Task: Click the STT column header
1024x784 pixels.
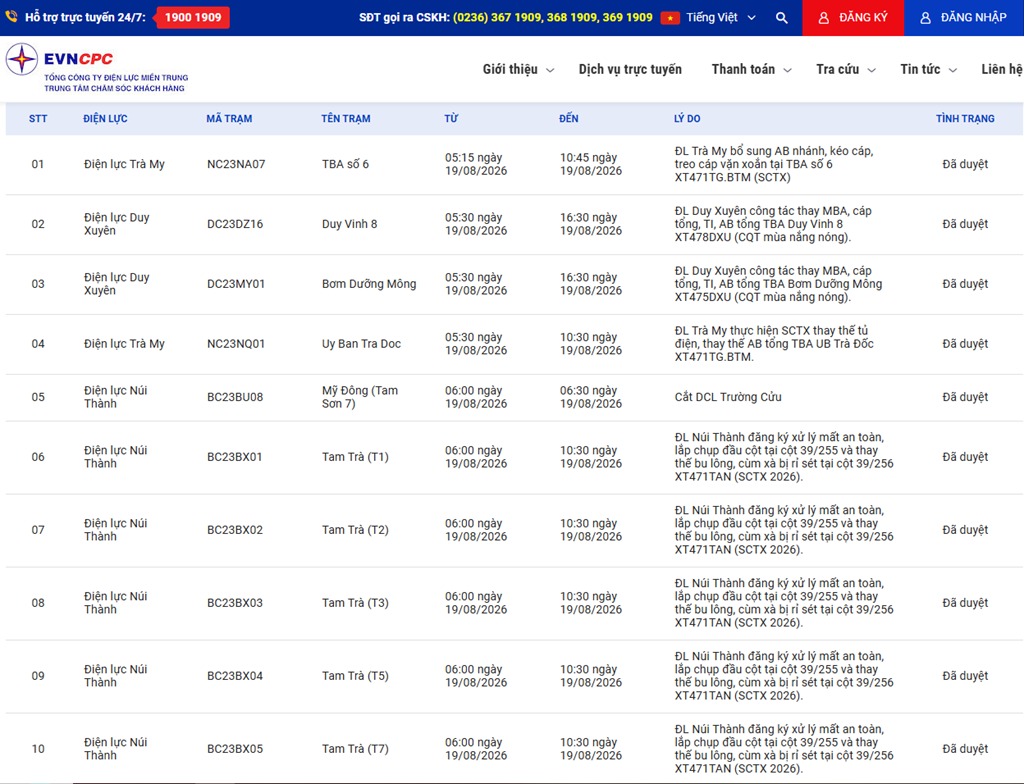Action: point(38,118)
